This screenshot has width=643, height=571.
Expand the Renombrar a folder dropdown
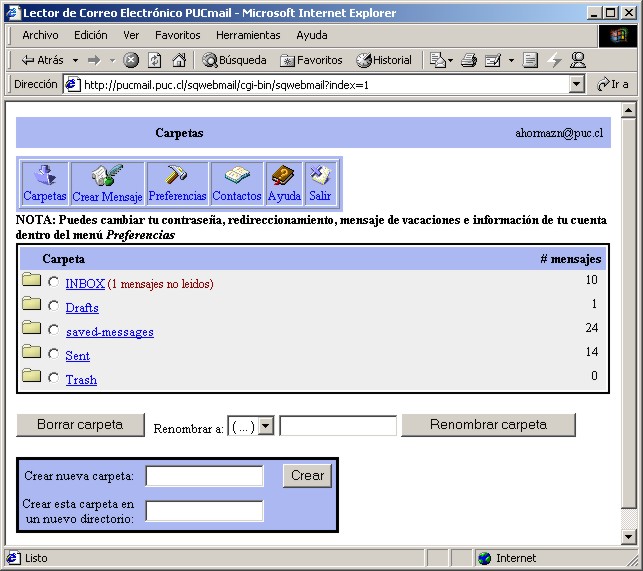(266, 426)
